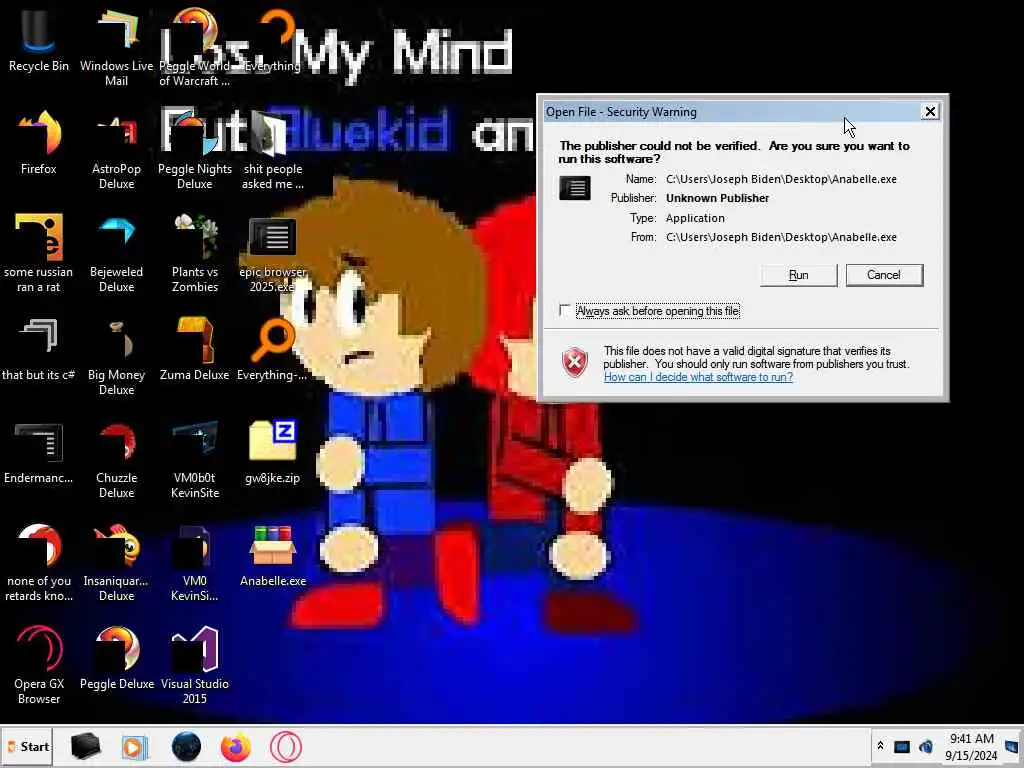The image size is (1024, 768).
Task: Launch the media player taskbar icon
Action: point(135,746)
